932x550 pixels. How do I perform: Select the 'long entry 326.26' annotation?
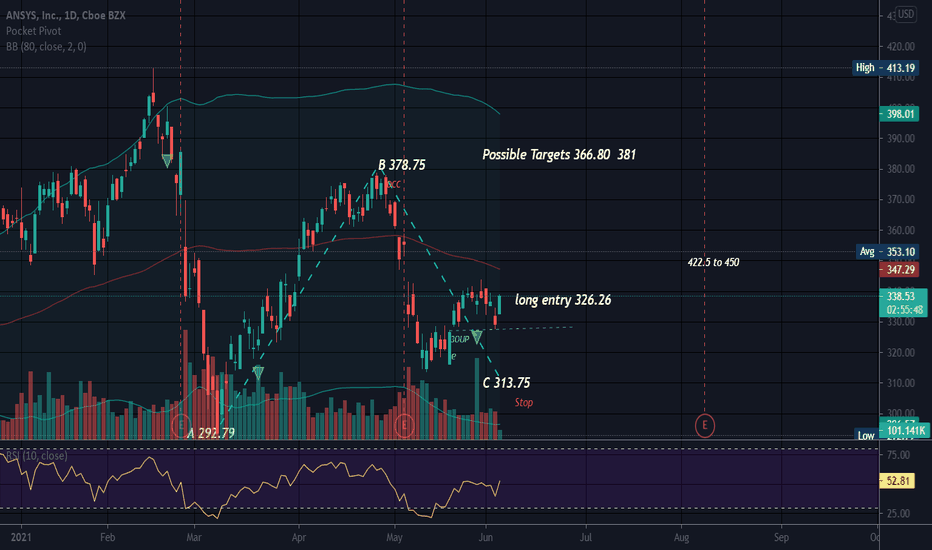pyautogui.click(x=563, y=300)
